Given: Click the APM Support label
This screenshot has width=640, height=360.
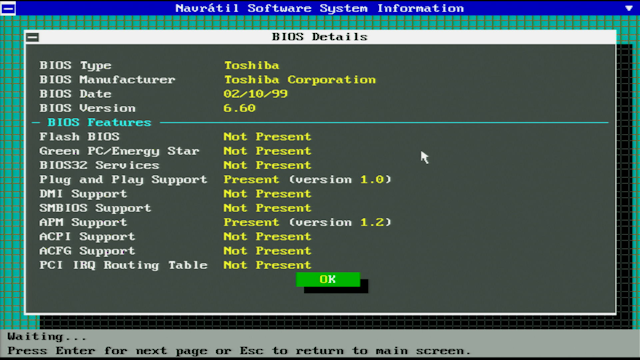Looking at the screenshot, I should click(x=83, y=222).
